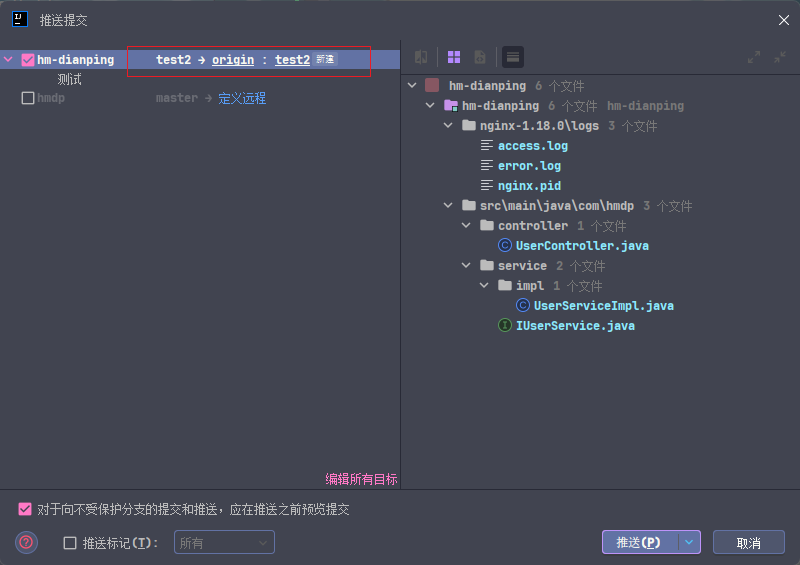Collapse the service folder node
The height and width of the screenshot is (565, 800).
467,266
